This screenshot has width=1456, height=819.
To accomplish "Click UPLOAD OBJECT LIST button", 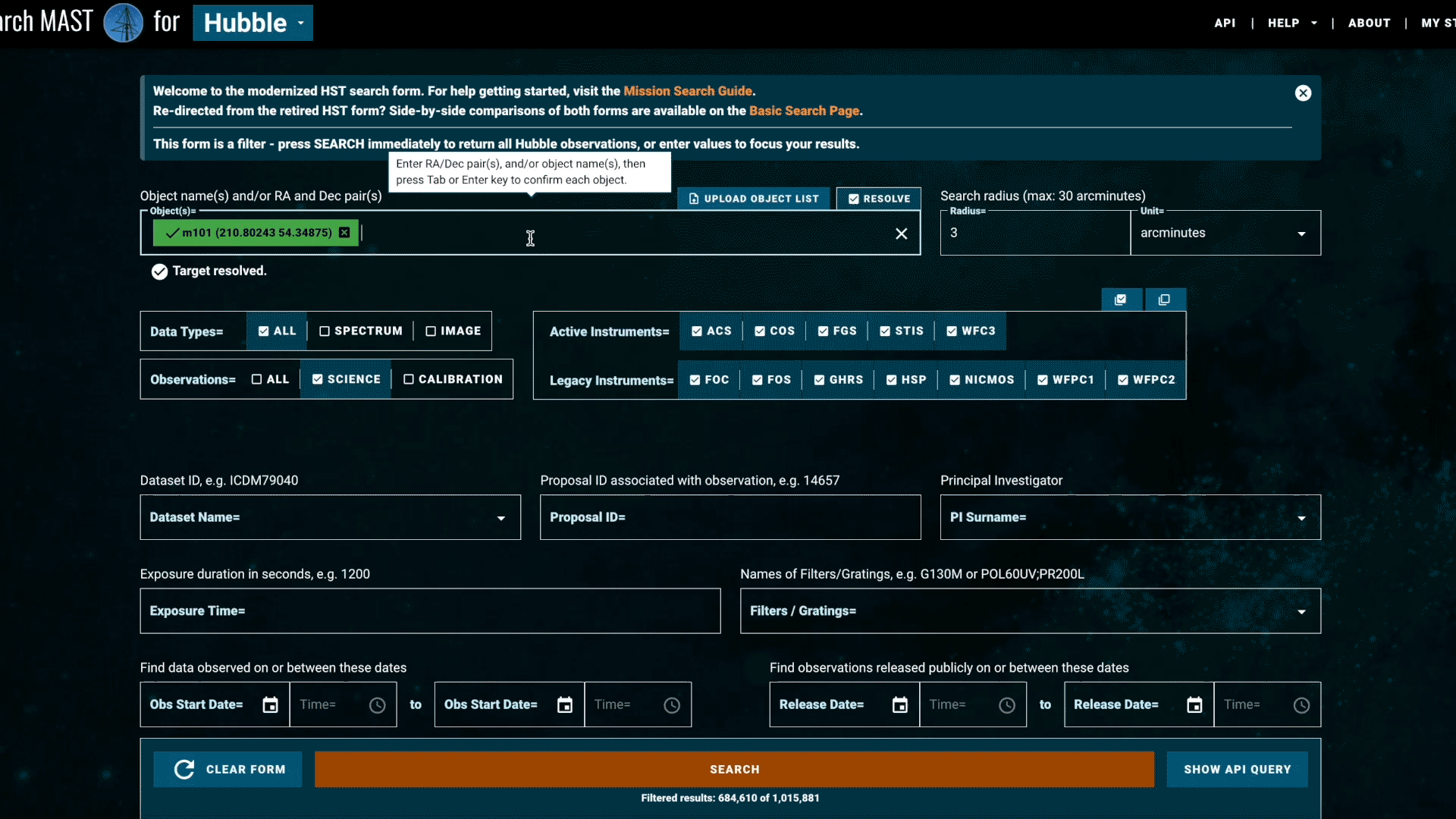I will tap(754, 199).
